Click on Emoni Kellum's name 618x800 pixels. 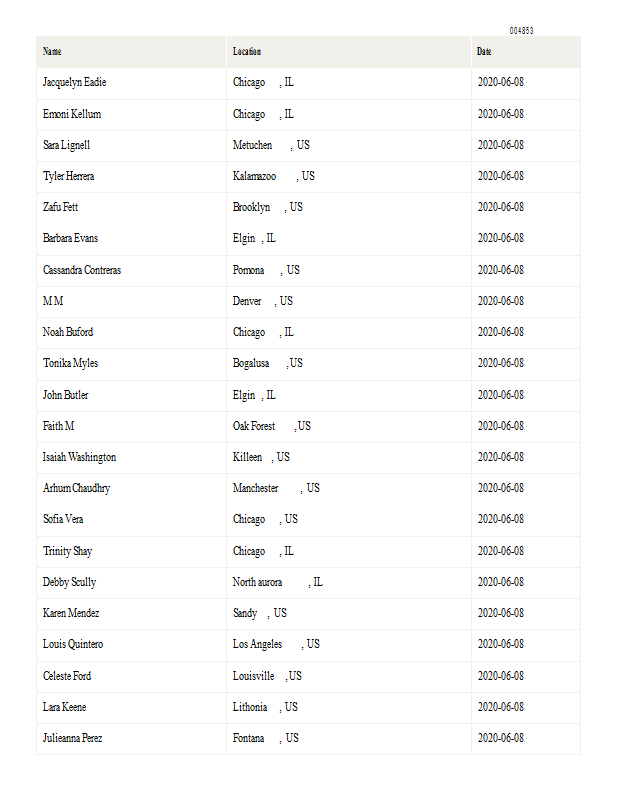[72, 114]
